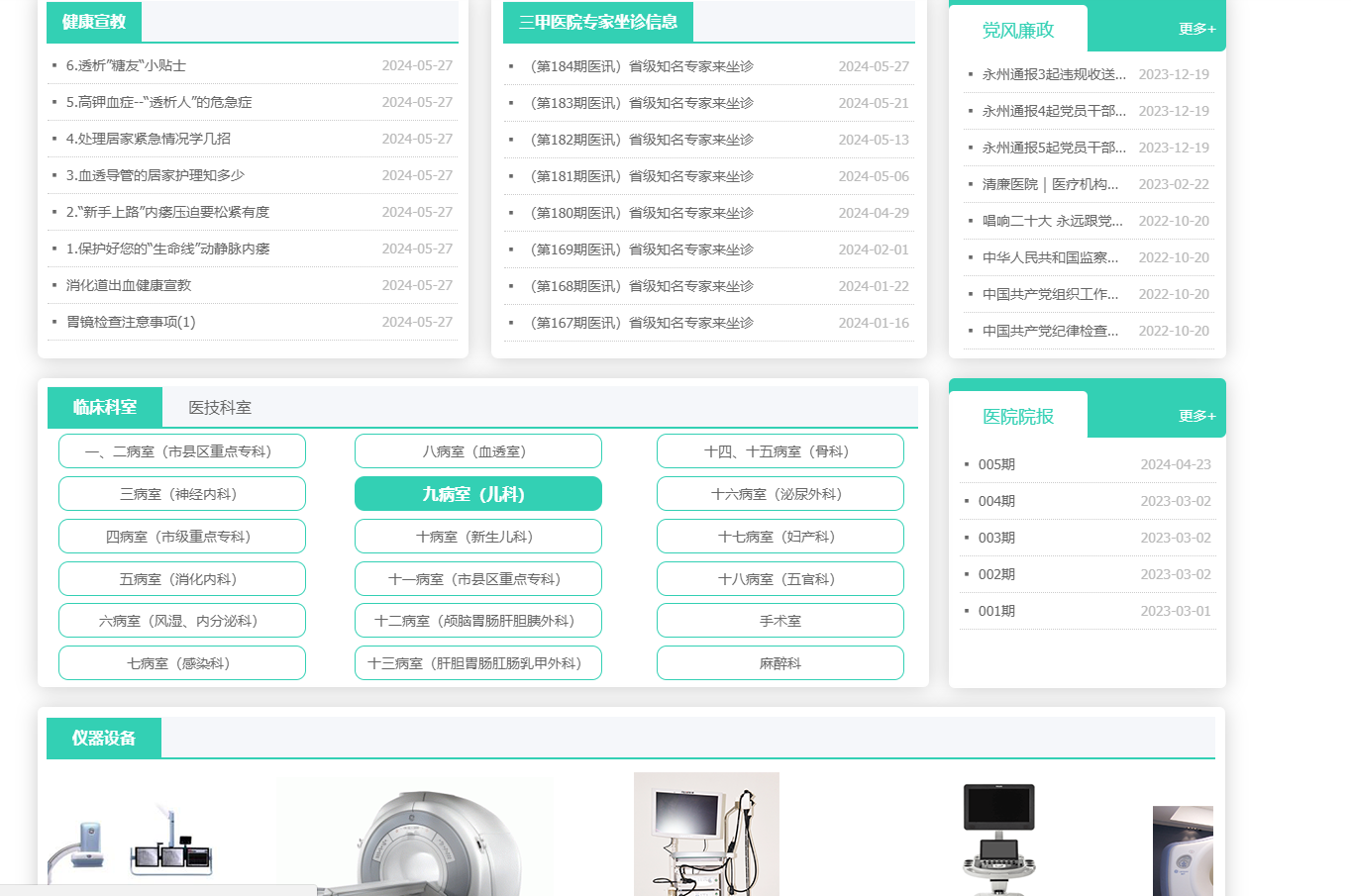Open 清廉医院 | 医疗机构 news item
This screenshot has height=896, width=1351.
click(x=1050, y=185)
